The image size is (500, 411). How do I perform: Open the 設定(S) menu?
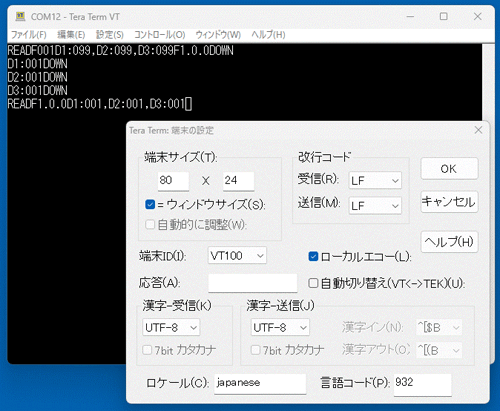pos(110,35)
